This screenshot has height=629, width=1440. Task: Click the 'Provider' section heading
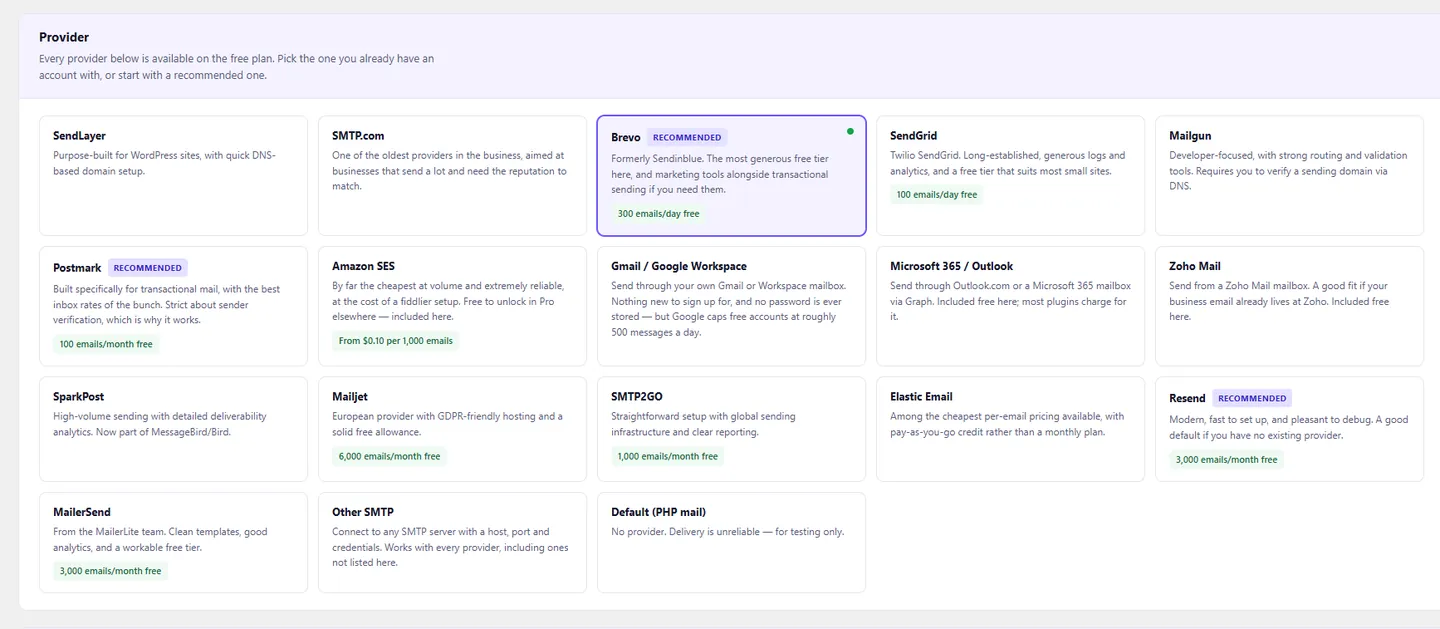(x=64, y=37)
